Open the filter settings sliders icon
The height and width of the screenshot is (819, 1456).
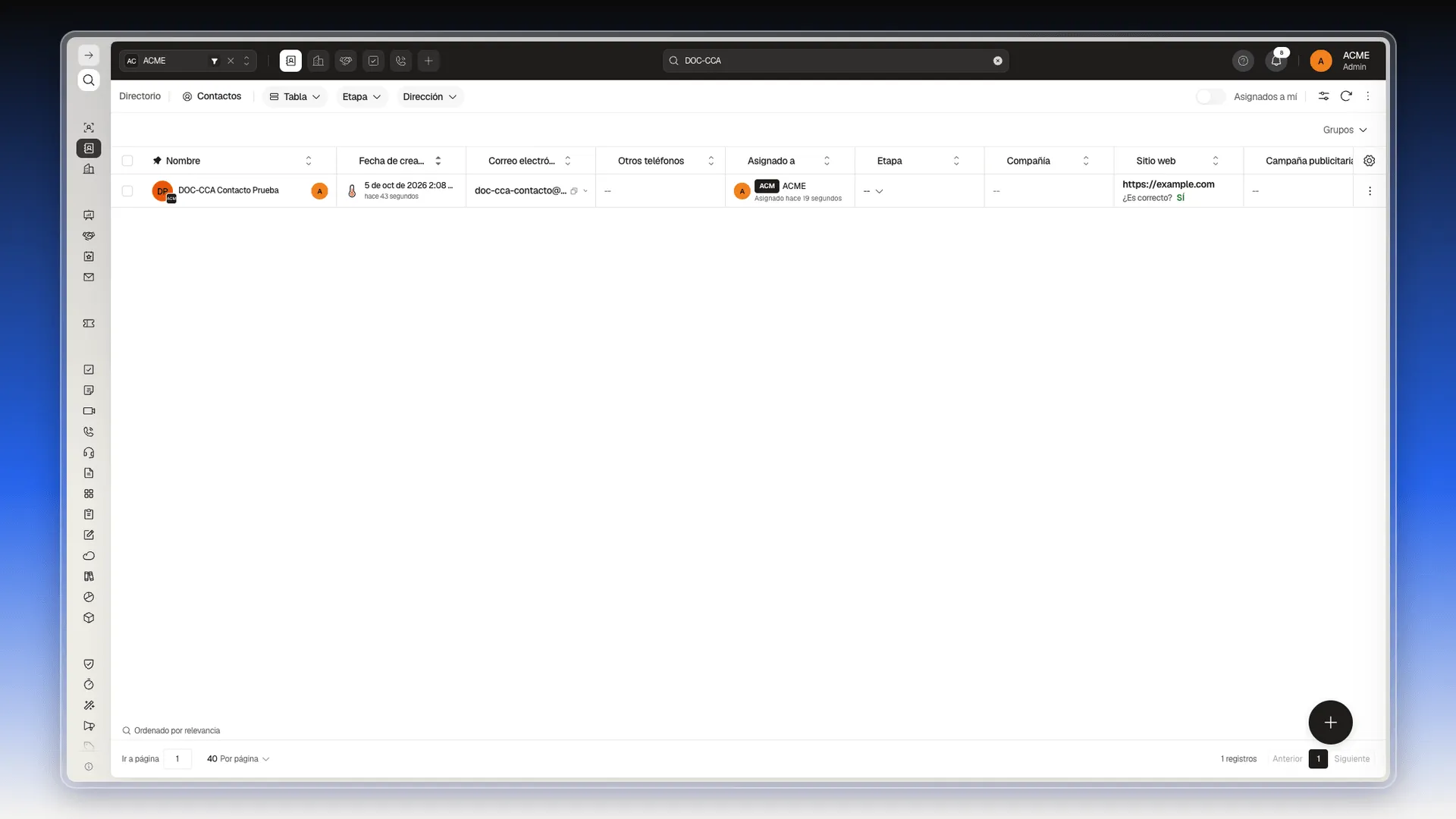(x=1323, y=96)
